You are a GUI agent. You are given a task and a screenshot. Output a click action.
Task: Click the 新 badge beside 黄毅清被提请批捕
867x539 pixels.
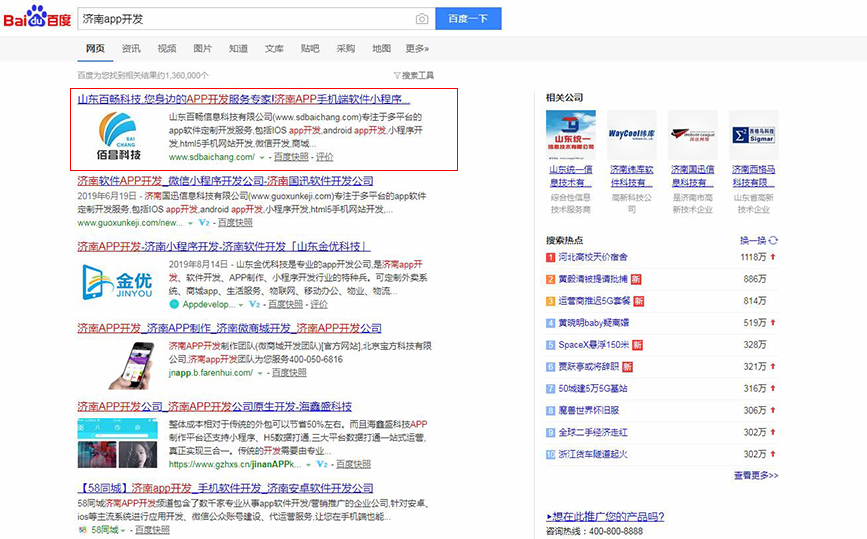click(x=636, y=279)
